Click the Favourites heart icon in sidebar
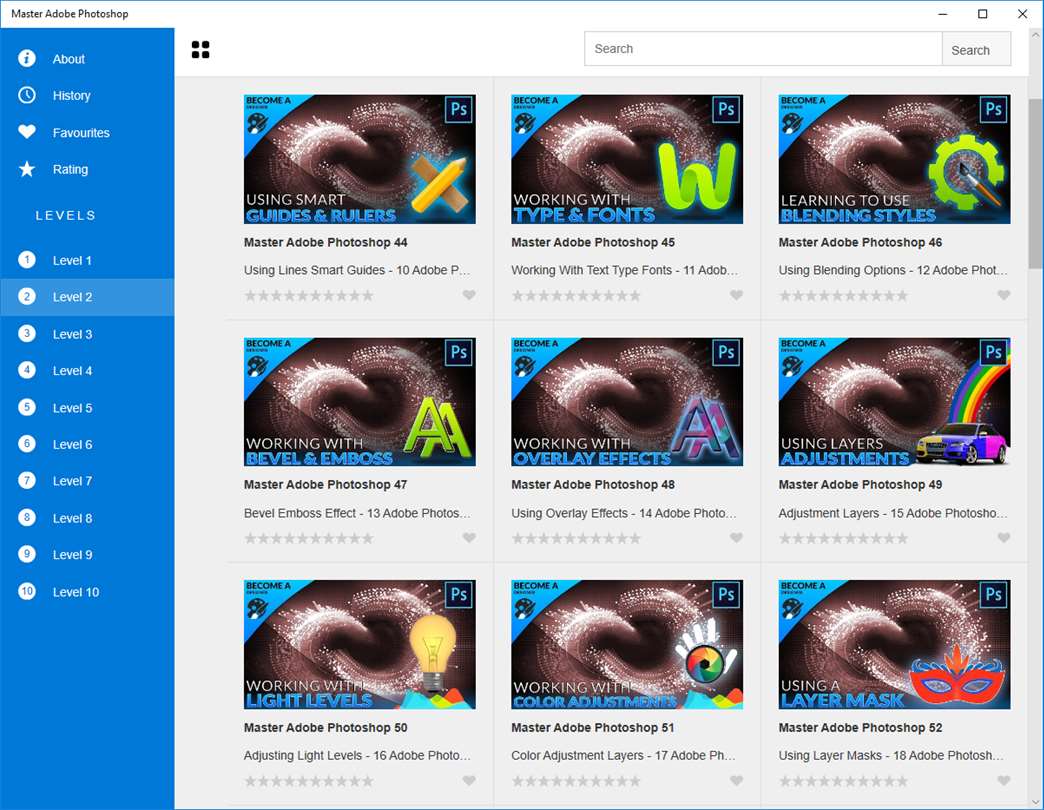 click(27, 132)
